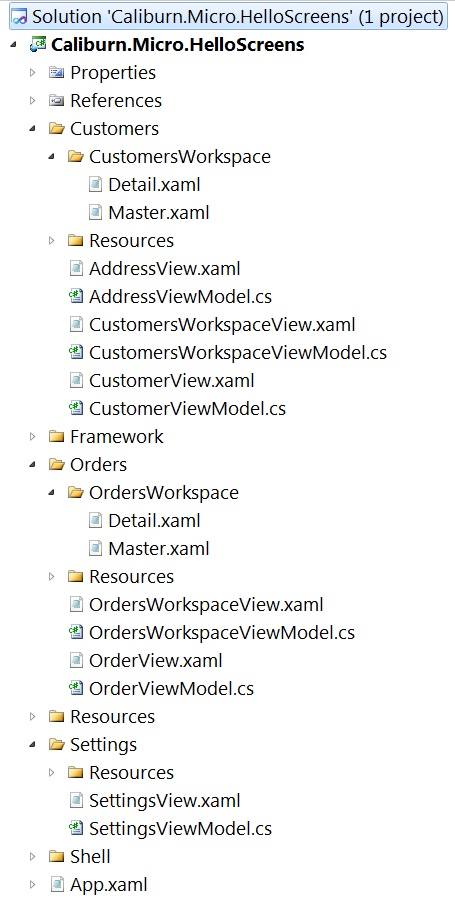Viewport: 455px width, 904px height.
Task: Click the C# file icon of SettingsViewModel.cs
Action: [76, 828]
